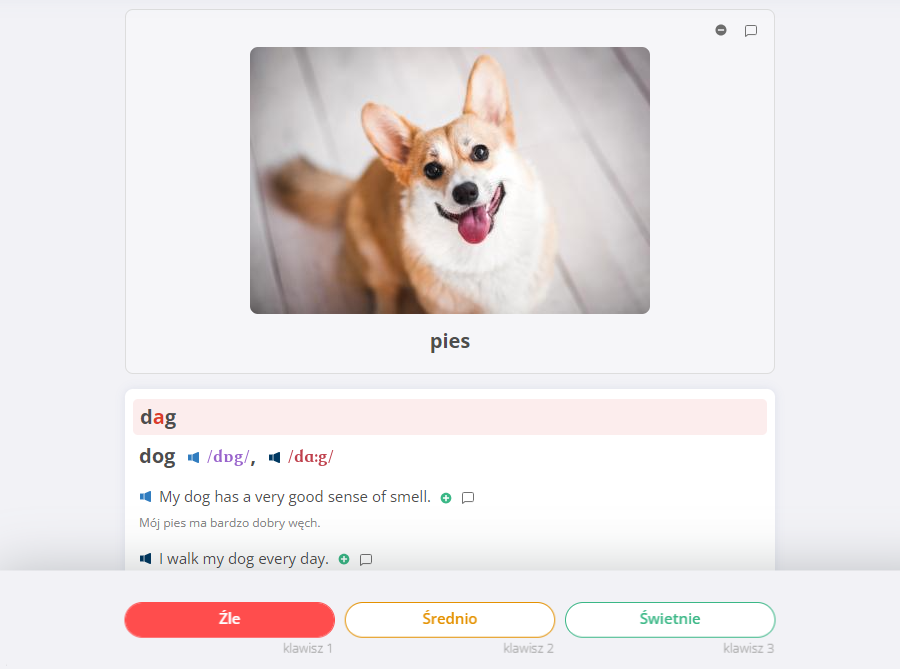Click the word 'pies' under the image
The width and height of the screenshot is (900, 669).
[450, 341]
